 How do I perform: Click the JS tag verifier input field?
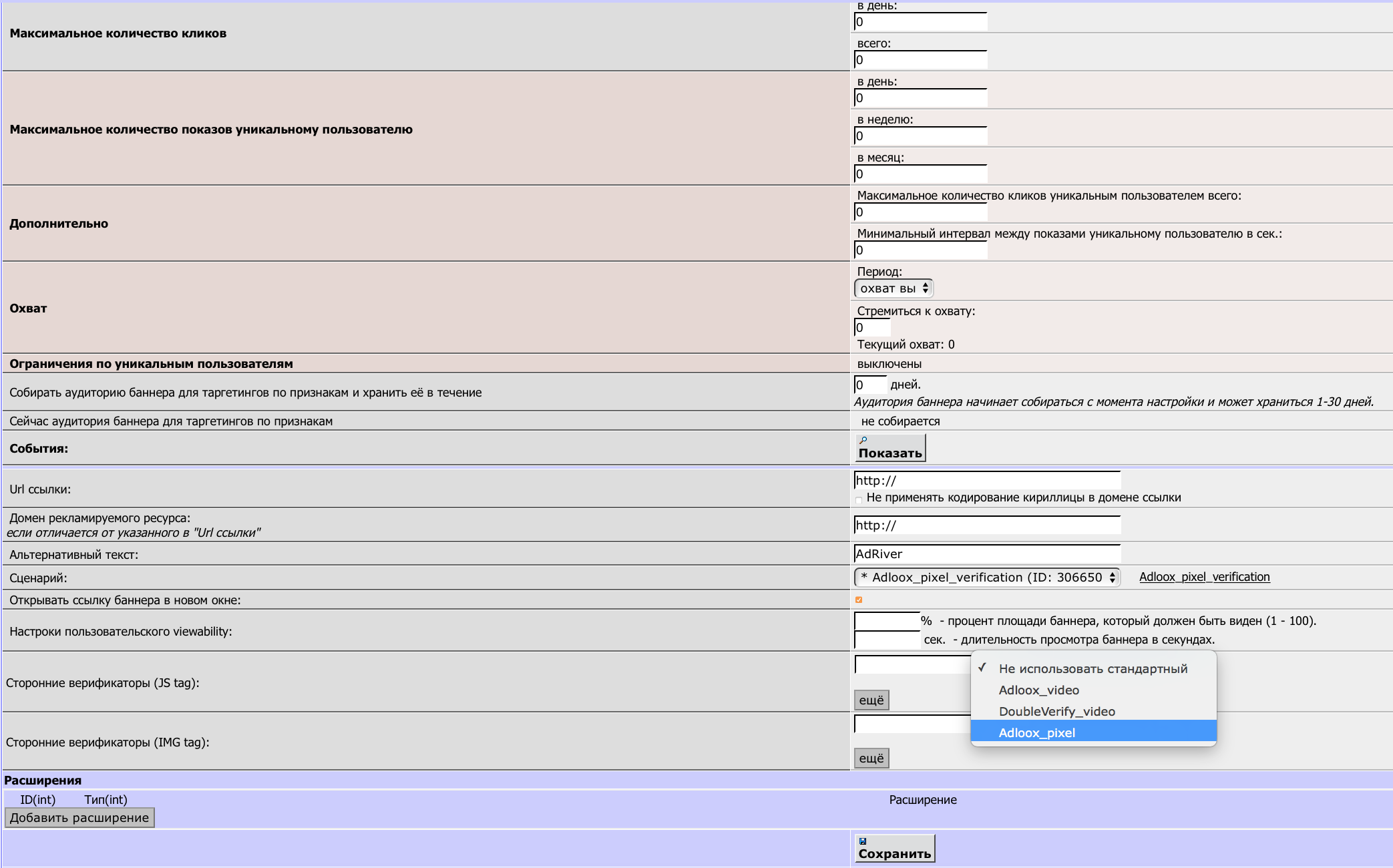click(x=912, y=665)
